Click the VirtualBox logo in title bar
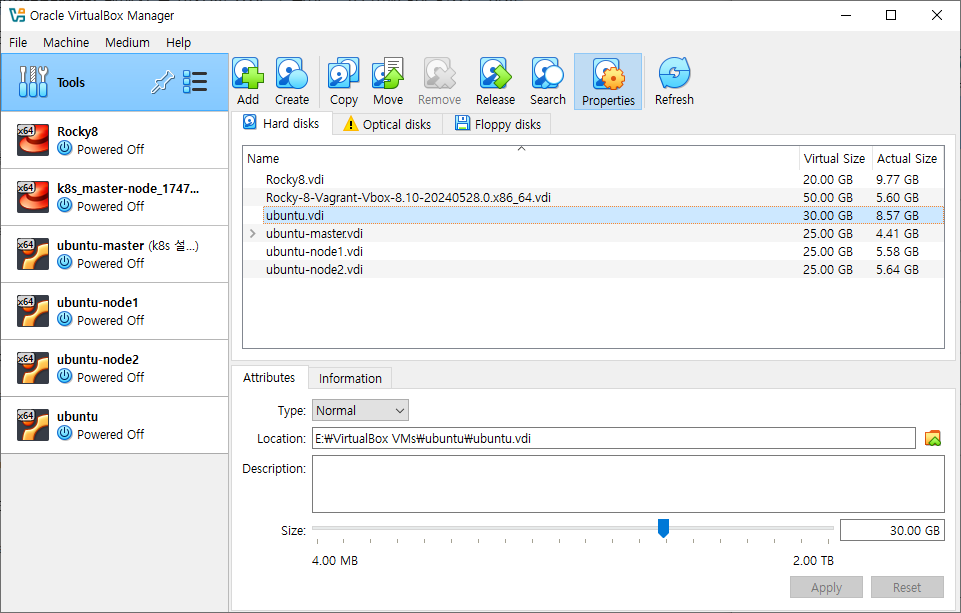Image resolution: width=961 pixels, height=613 pixels. [17, 15]
